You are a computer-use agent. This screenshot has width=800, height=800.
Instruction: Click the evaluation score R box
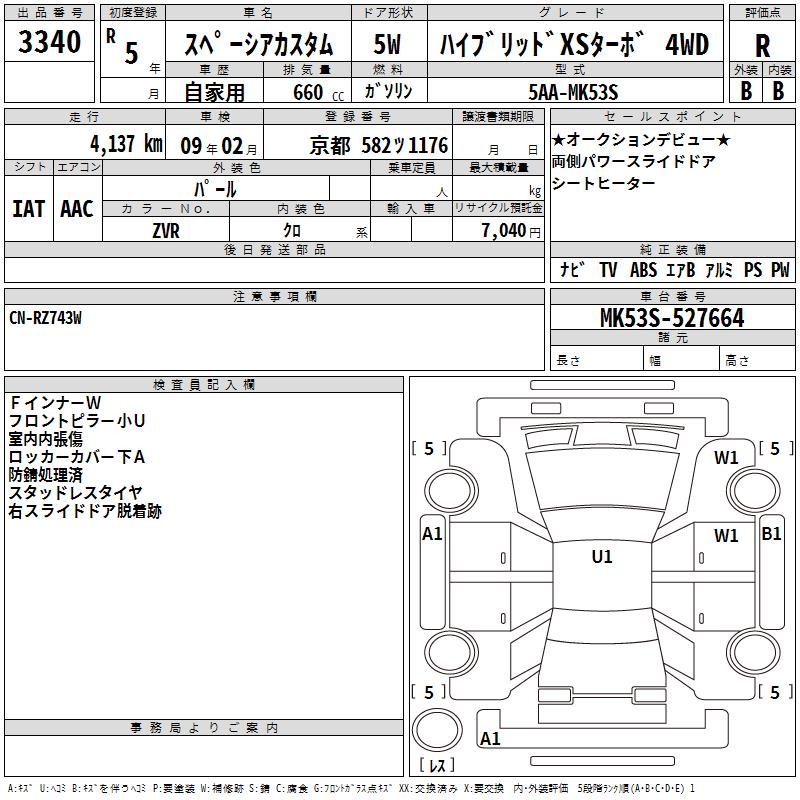click(x=761, y=46)
